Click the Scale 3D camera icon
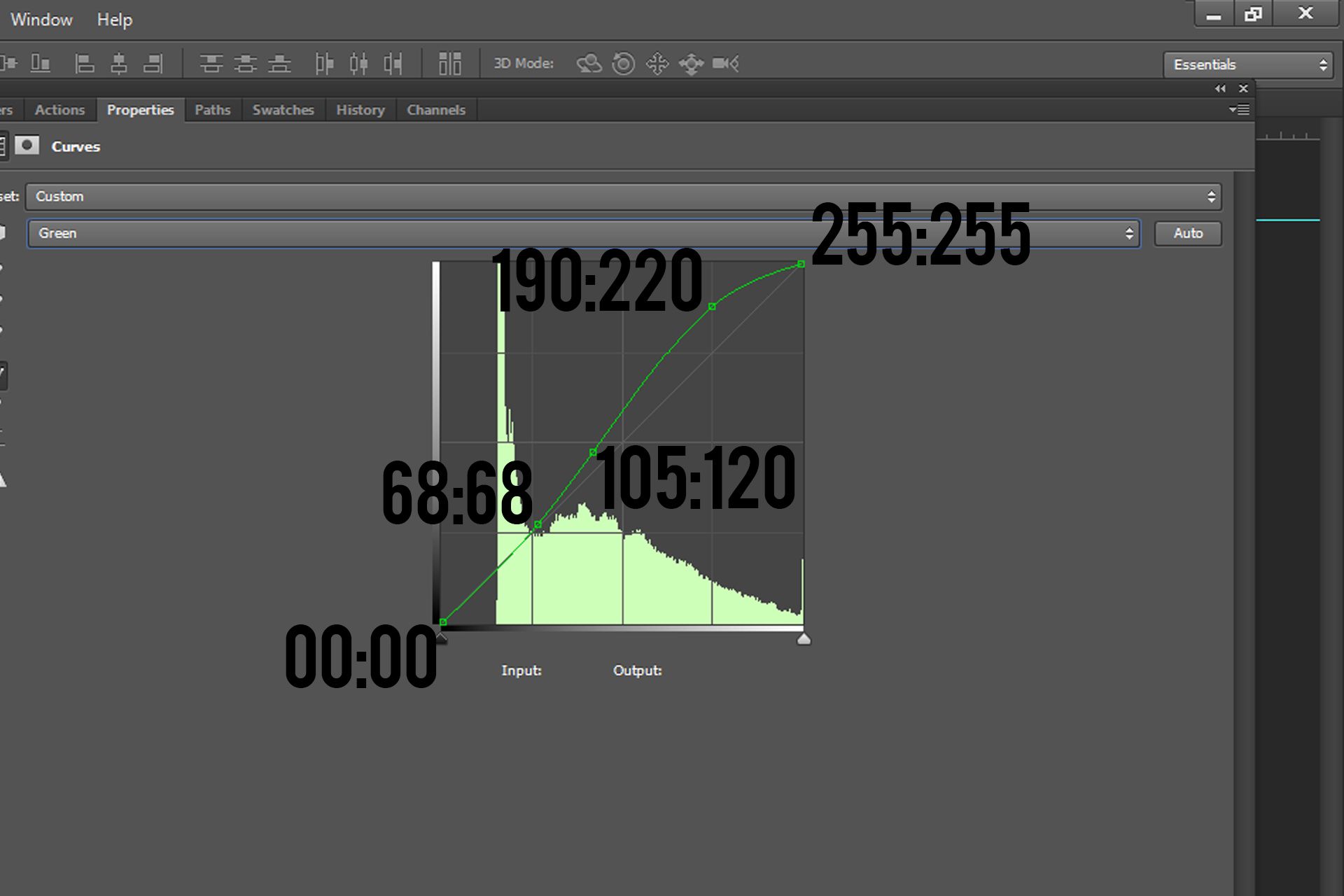The width and height of the screenshot is (1344, 896). click(x=725, y=64)
